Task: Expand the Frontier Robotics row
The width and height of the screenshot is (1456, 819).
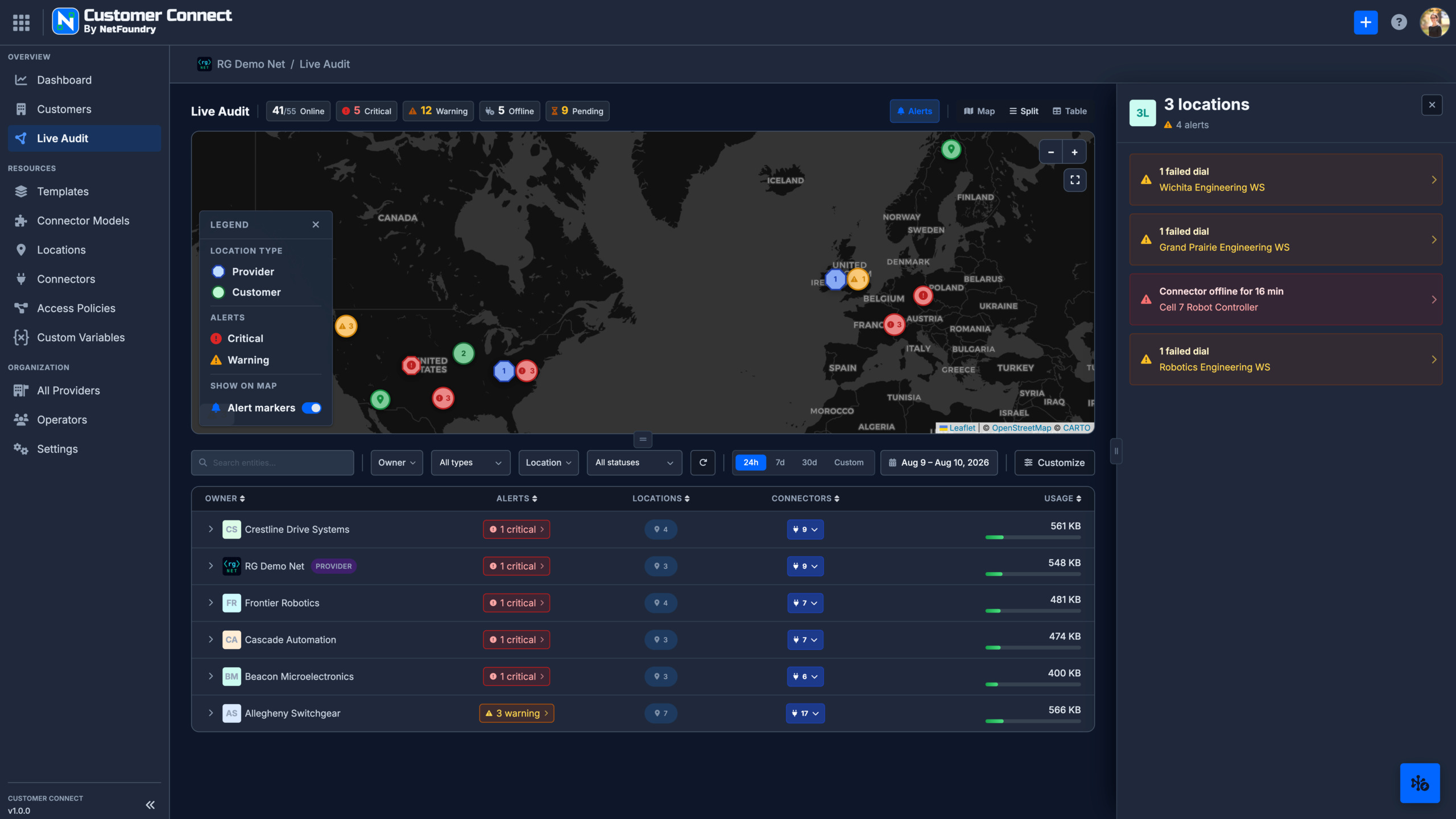Action: 210,603
